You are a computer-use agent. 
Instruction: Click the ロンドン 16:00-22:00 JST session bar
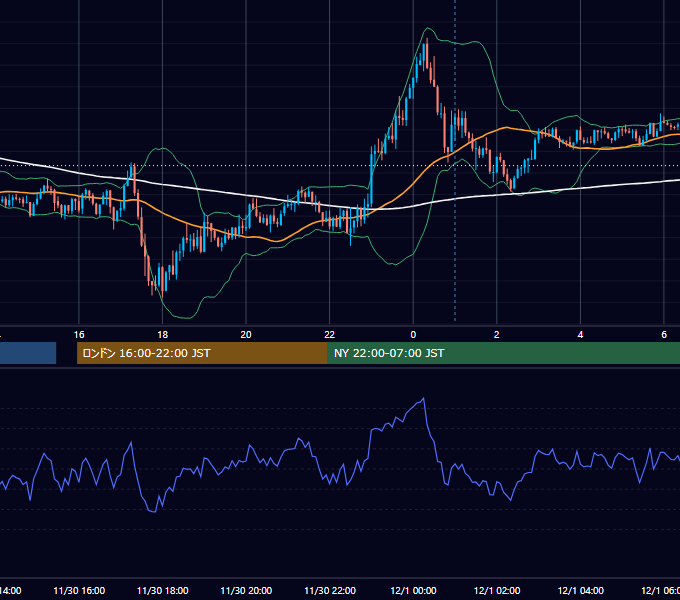tap(202, 353)
